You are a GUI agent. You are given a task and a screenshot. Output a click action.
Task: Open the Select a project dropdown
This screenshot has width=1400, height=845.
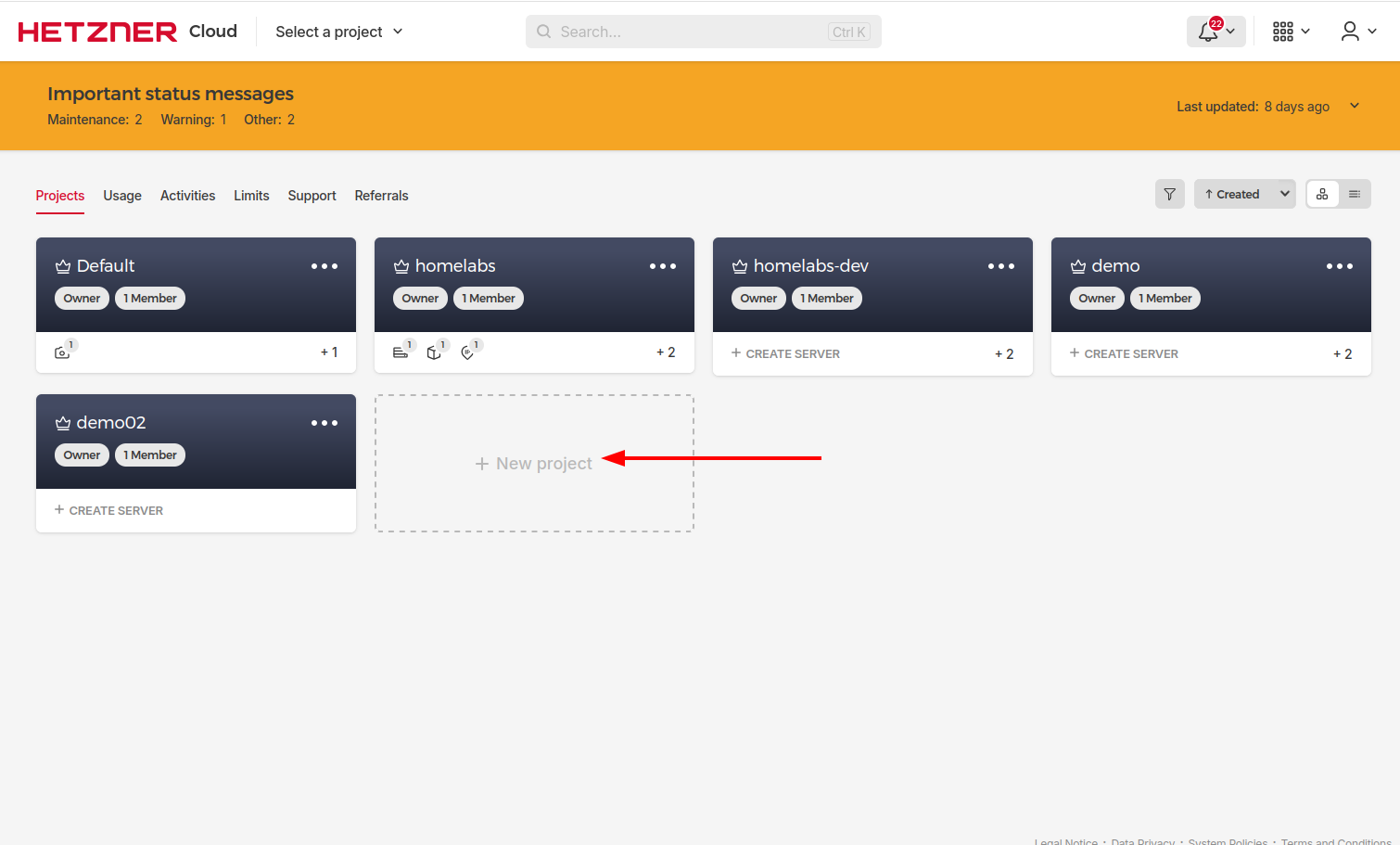pyautogui.click(x=339, y=32)
